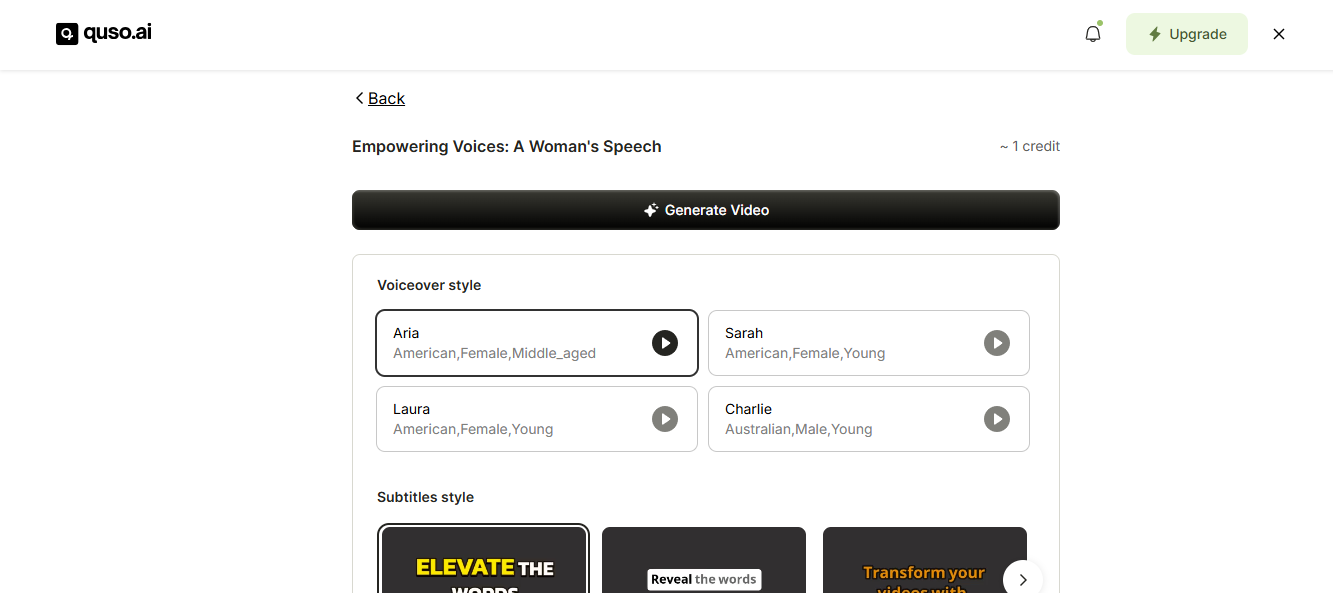Click the quso.ai logo icon

tap(67, 34)
